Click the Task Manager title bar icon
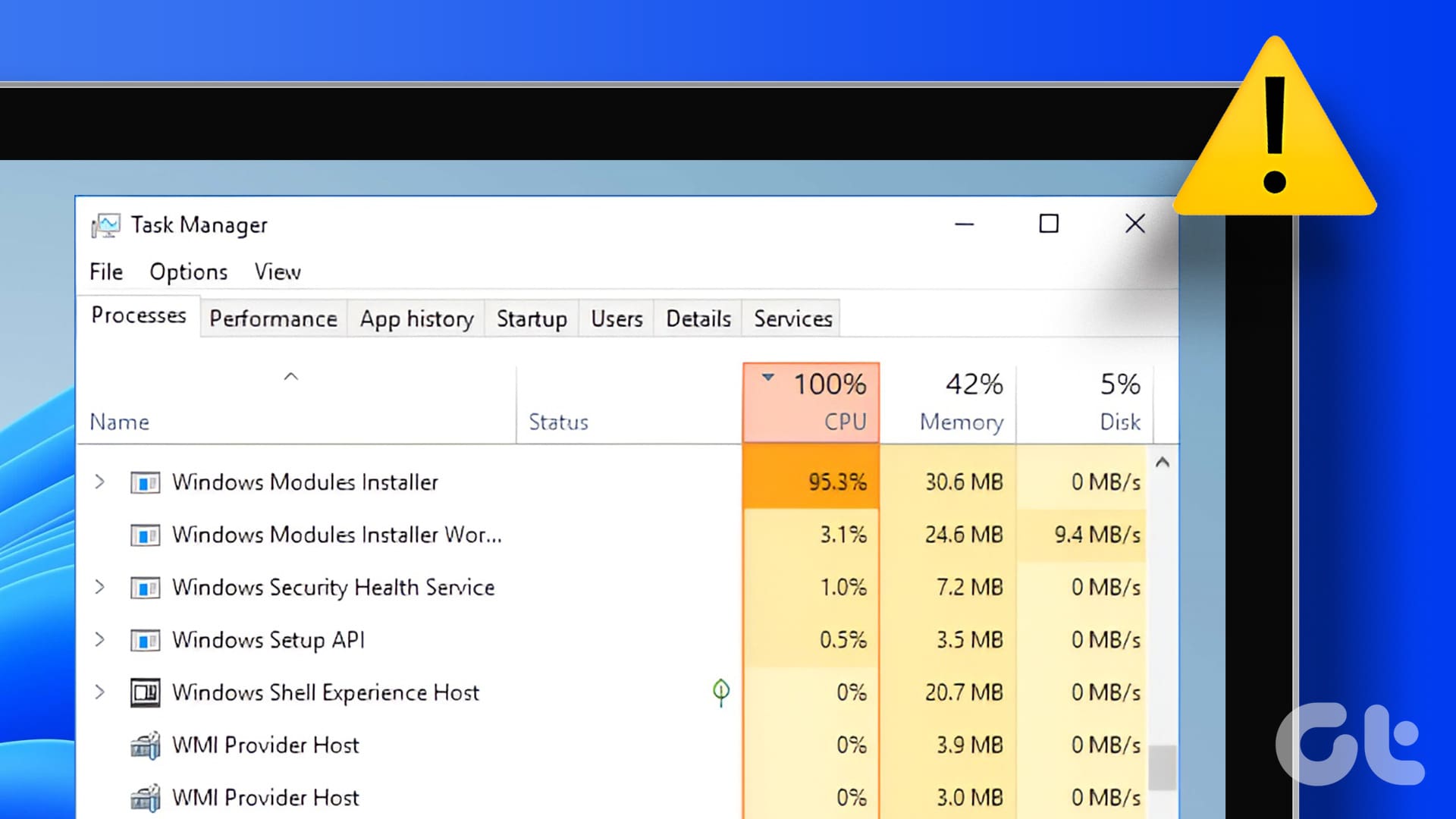Viewport: 1456px width, 819px height. click(x=105, y=225)
